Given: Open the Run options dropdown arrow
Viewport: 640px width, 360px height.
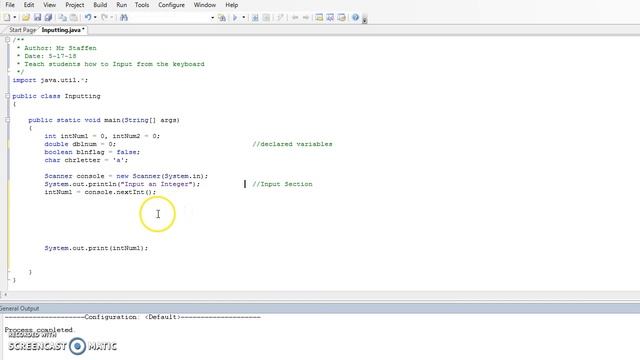Looking at the screenshot, I should (x=244, y=18).
